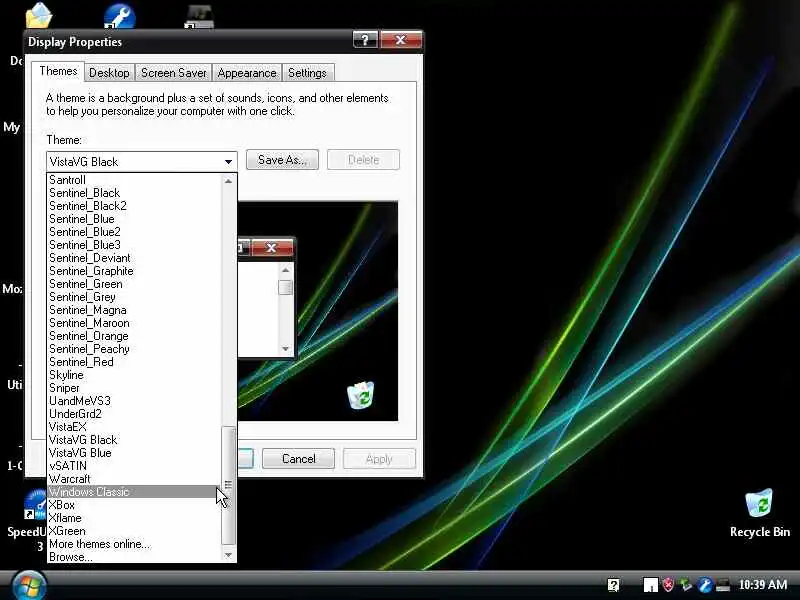This screenshot has height=600, width=800.
Task: Switch to the Desktop tab
Action: click(109, 73)
